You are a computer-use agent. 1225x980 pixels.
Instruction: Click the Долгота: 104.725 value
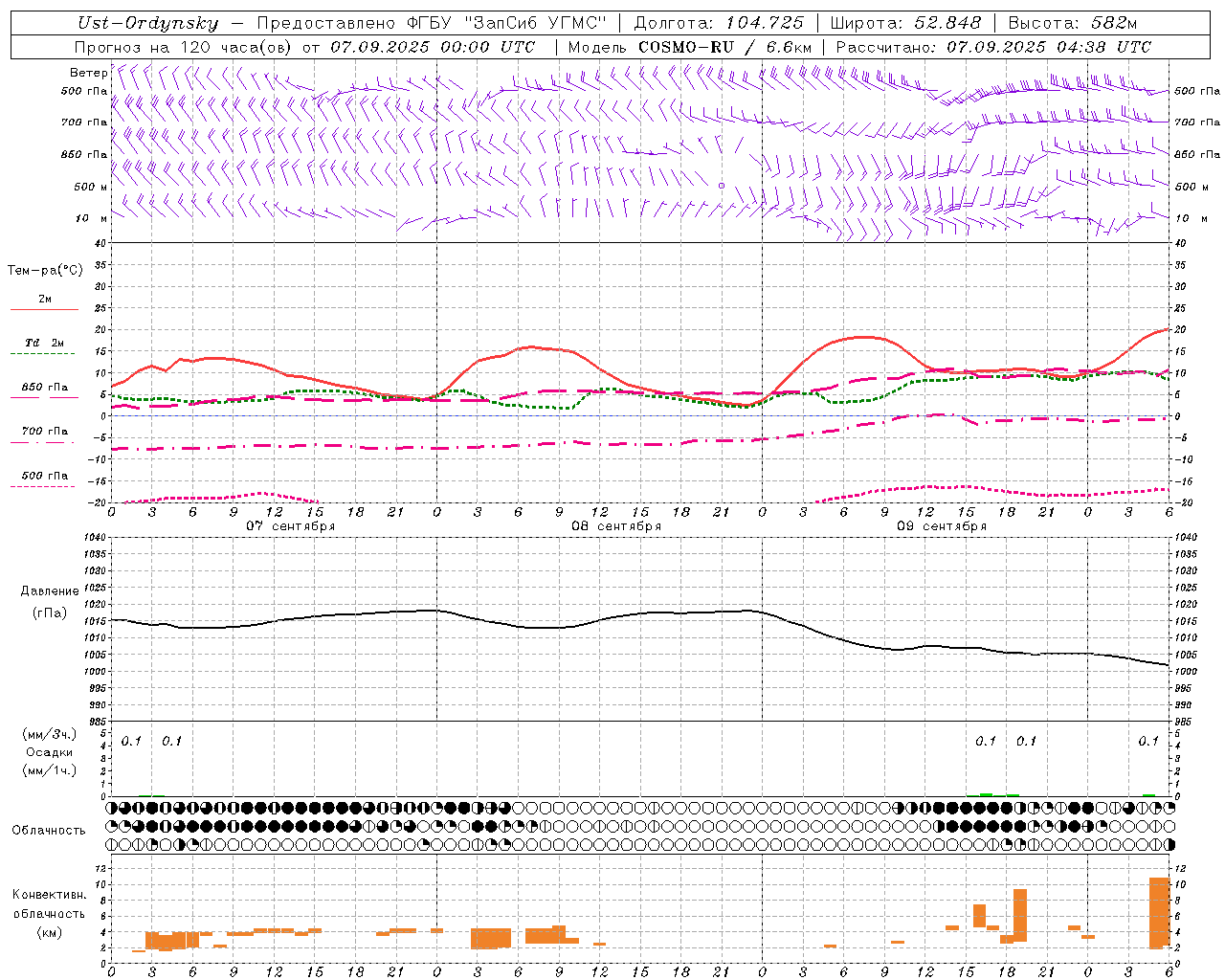(x=720, y=23)
